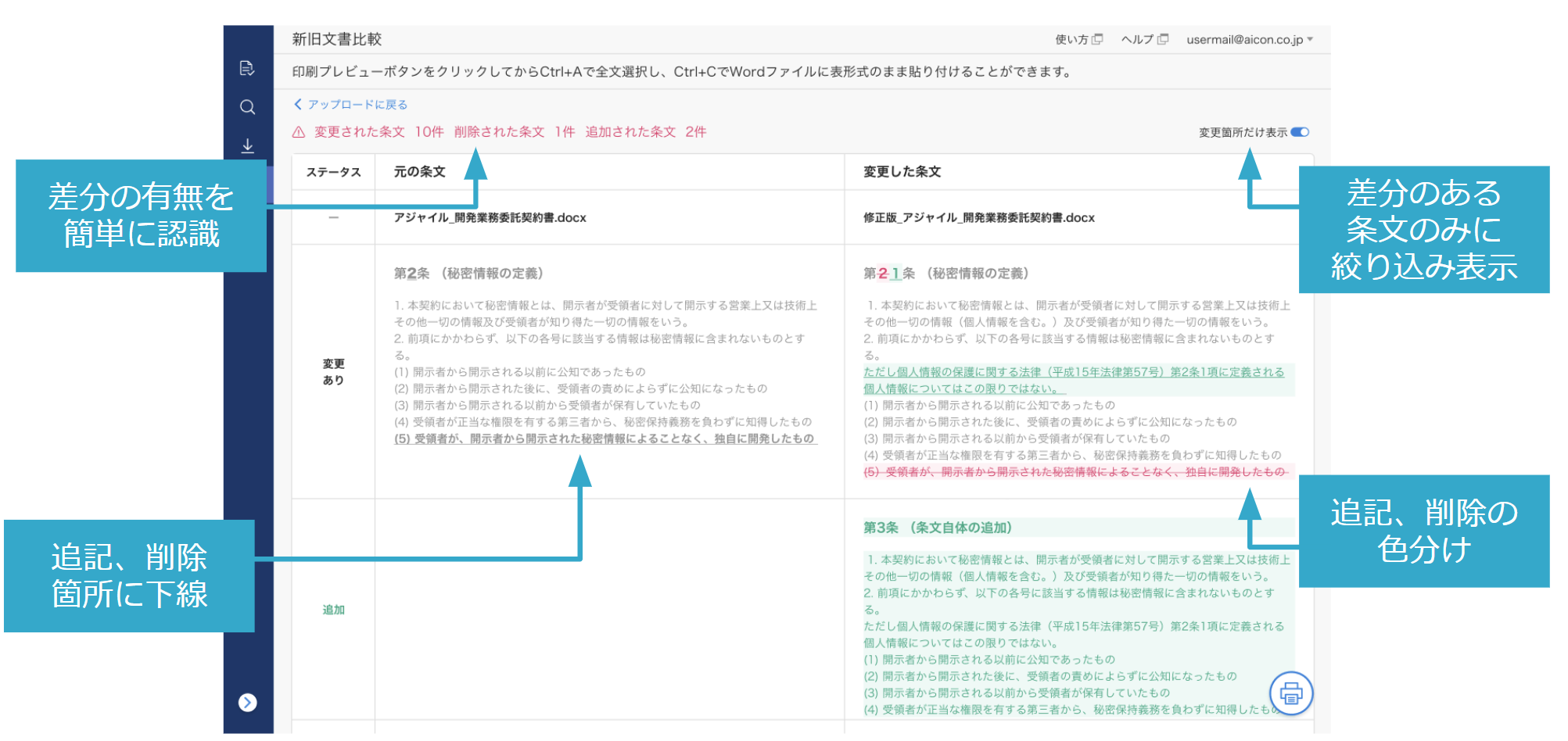
Task: Click the download icon in sidebar
Action: pyautogui.click(x=247, y=145)
